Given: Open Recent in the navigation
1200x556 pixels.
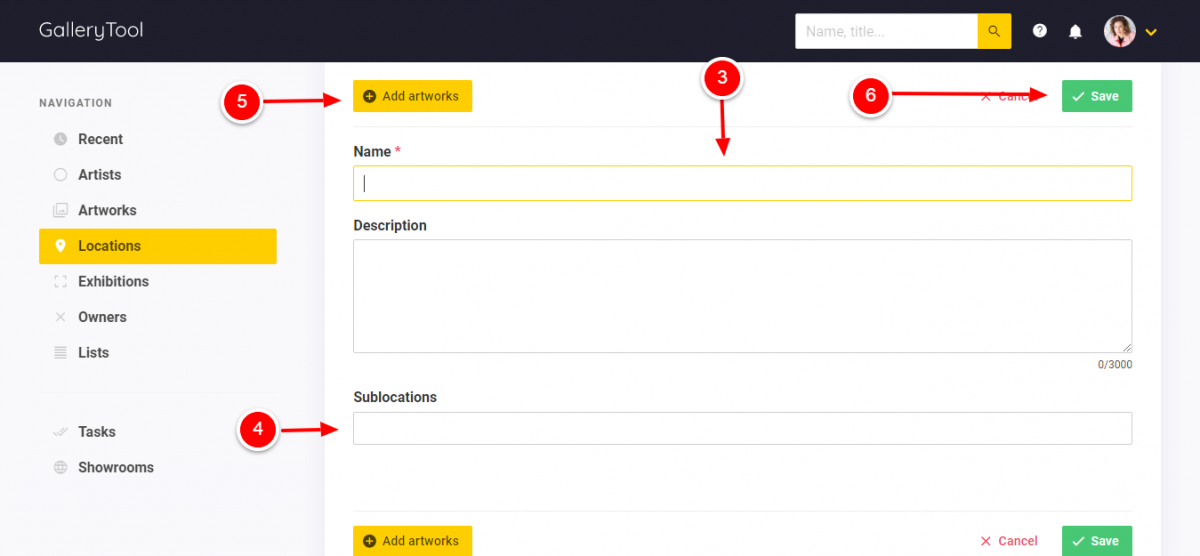Looking at the screenshot, I should 100,139.
